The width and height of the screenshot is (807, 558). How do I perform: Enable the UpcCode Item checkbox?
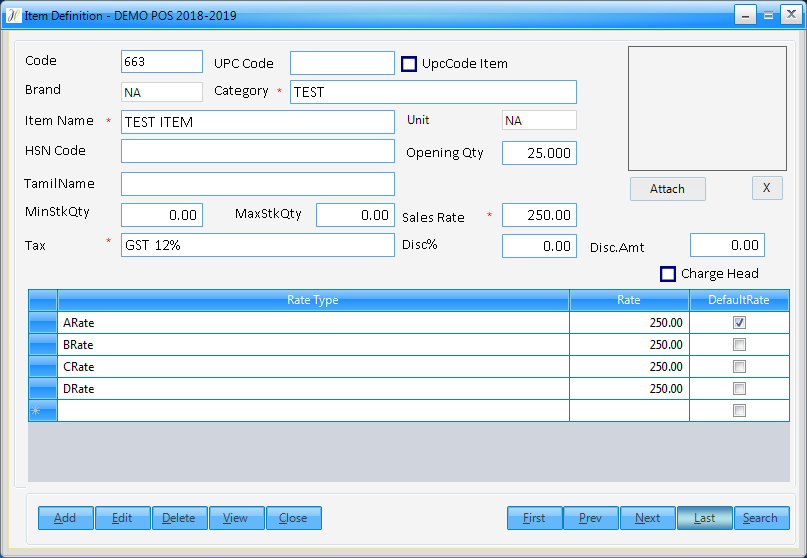(x=409, y=64)
